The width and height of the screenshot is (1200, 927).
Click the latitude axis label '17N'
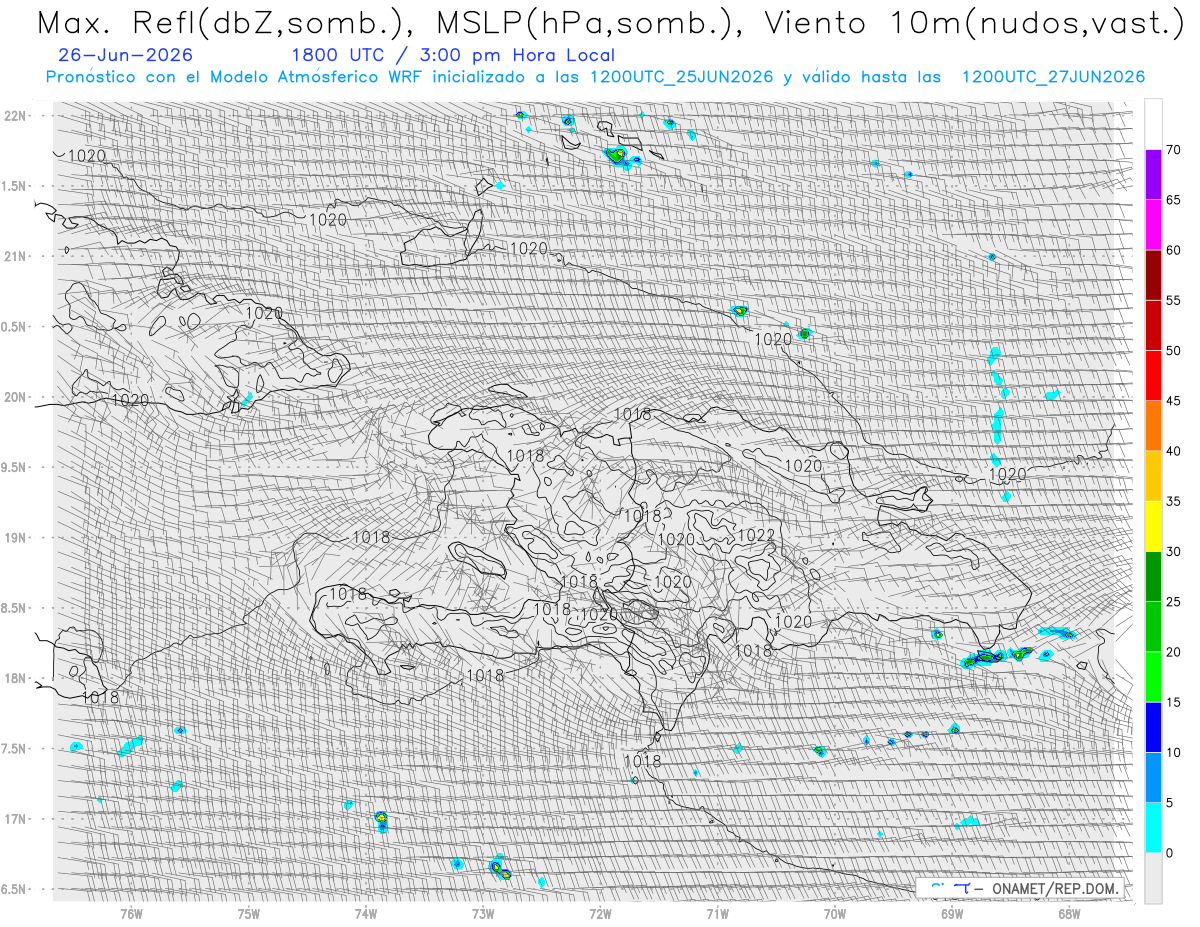click(15, 819)
